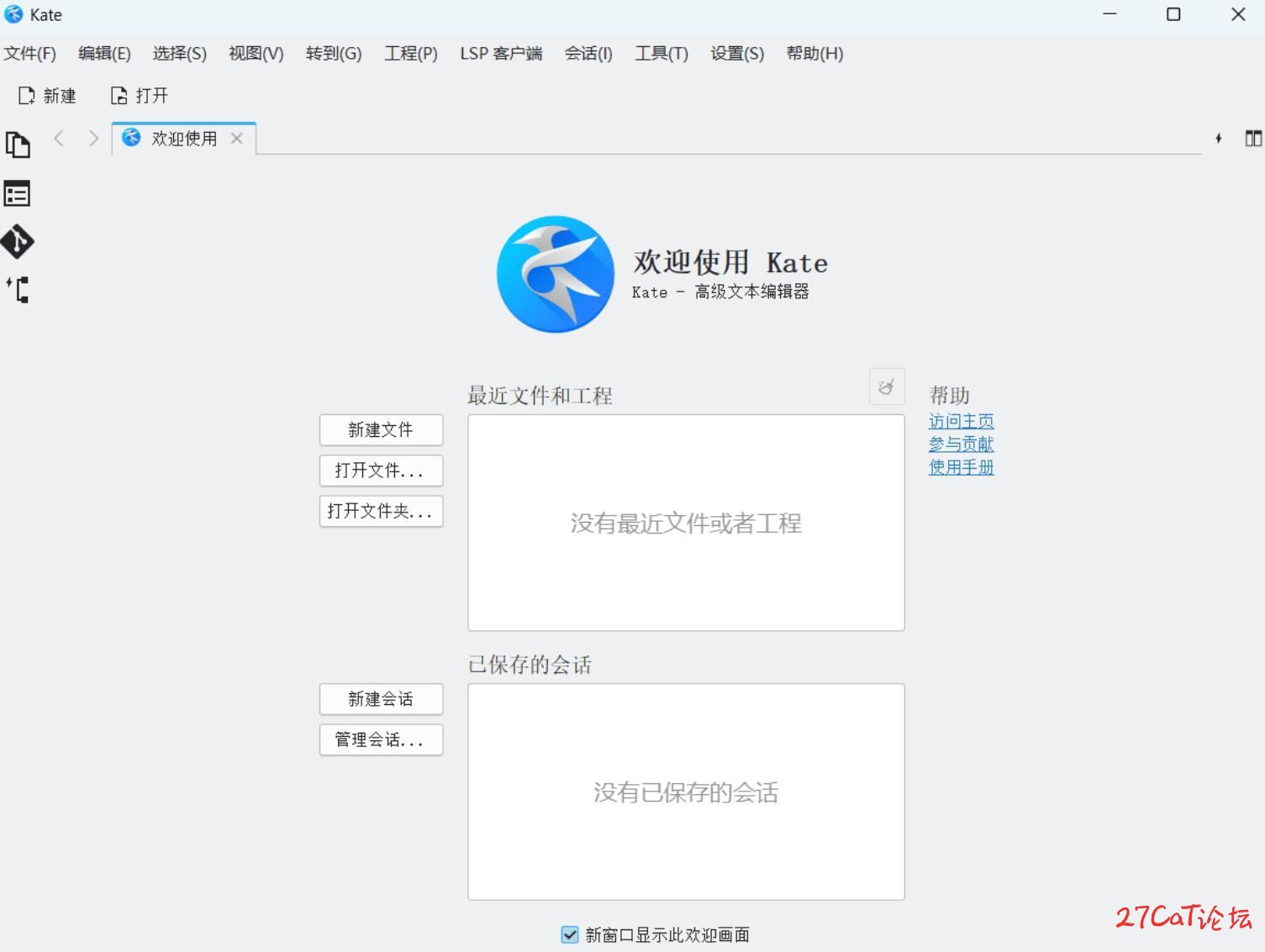Click the empty recent files list area
1265x952 pixels.
(x=686, y=523)
